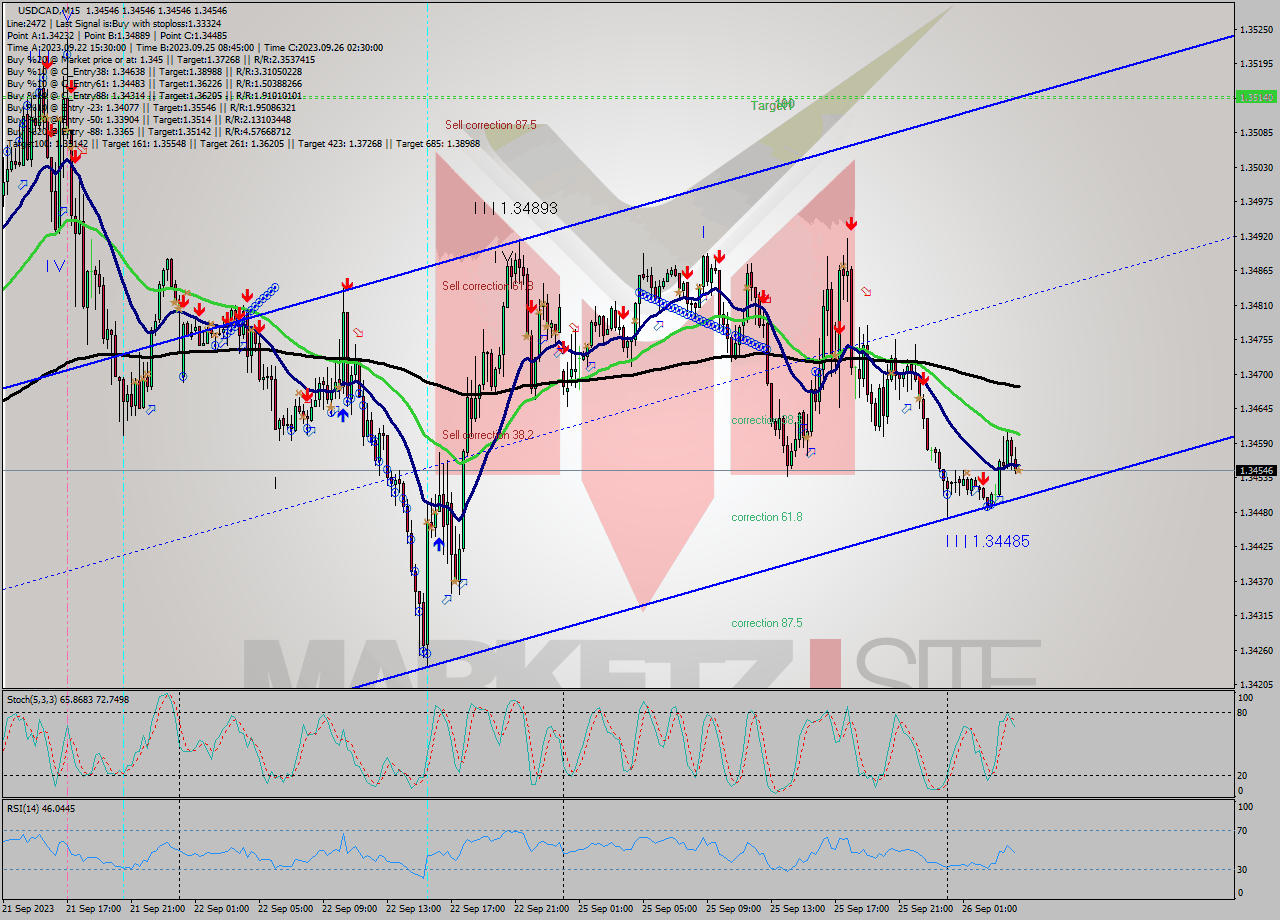Screen dimensions: 1280x920
Task: Click current price tag 1.34546 on axis
Action: pos(1255,470)
